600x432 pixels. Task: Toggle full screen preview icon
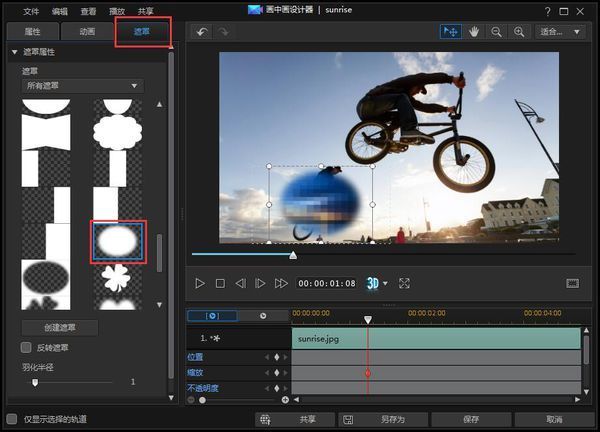404,283
